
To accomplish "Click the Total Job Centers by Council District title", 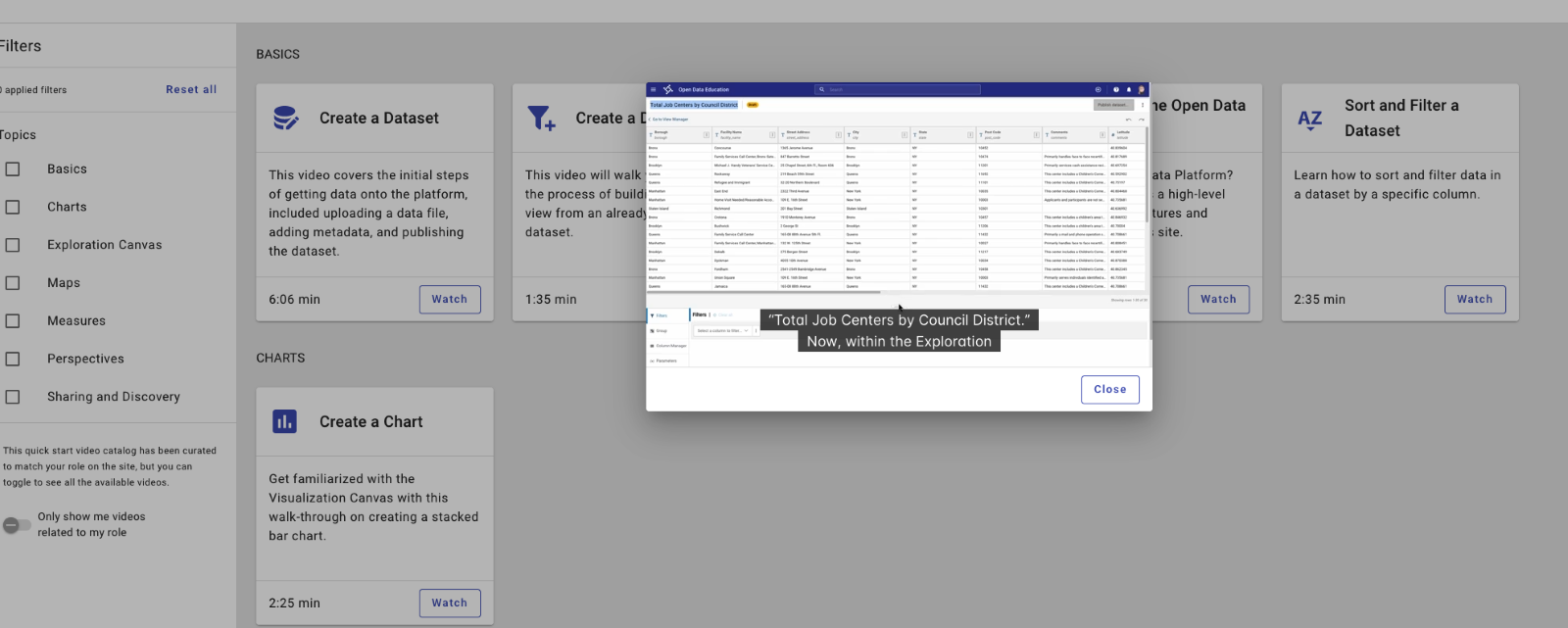I will pyautogui.click(x=694, y=105).
